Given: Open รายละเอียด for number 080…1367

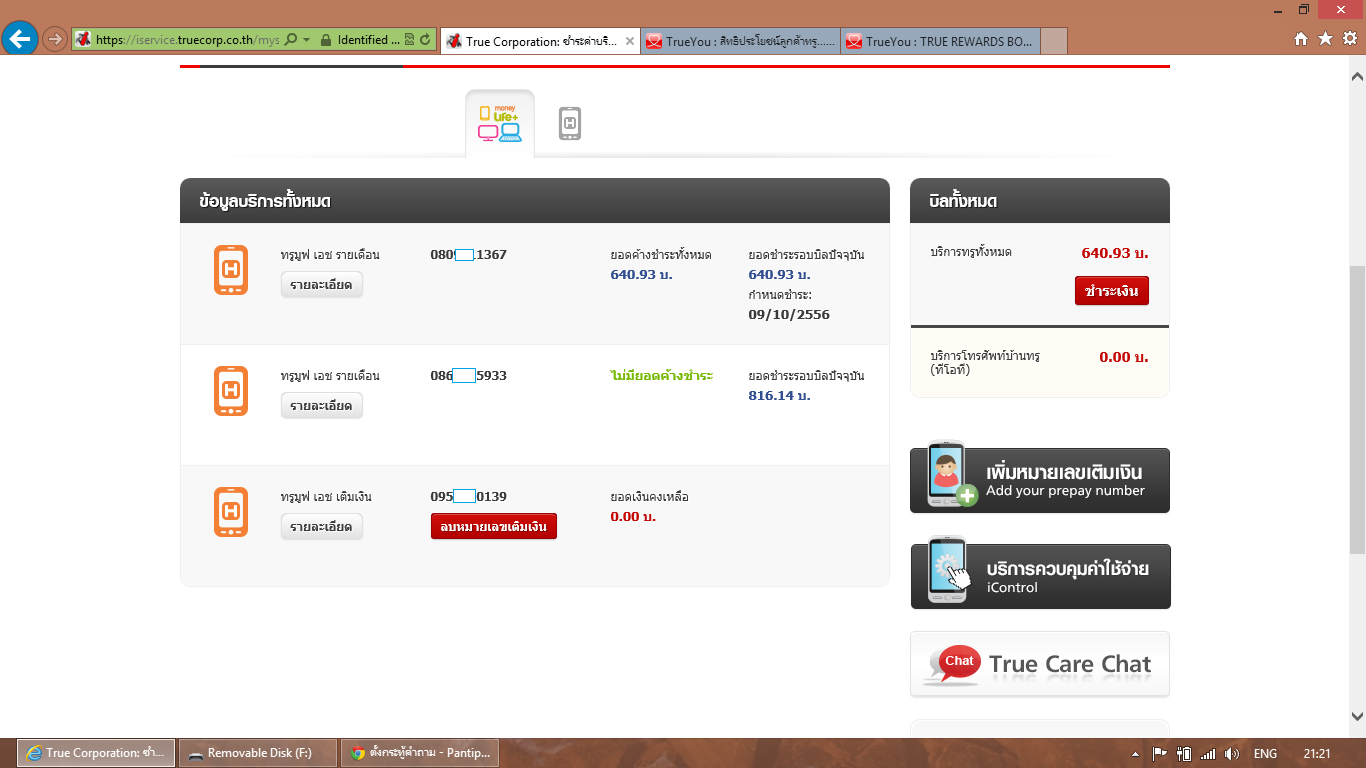Looking at the screenshot, I should coord(322,285).
